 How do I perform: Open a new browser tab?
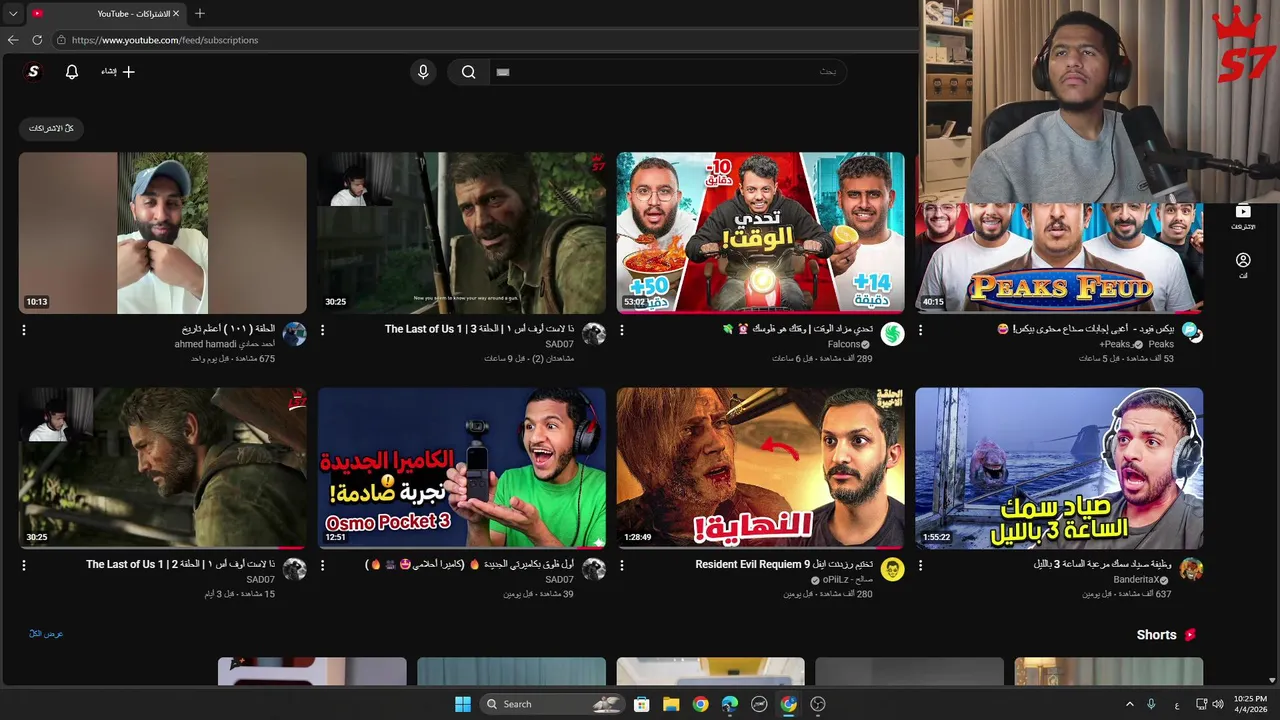coord(199,13)
